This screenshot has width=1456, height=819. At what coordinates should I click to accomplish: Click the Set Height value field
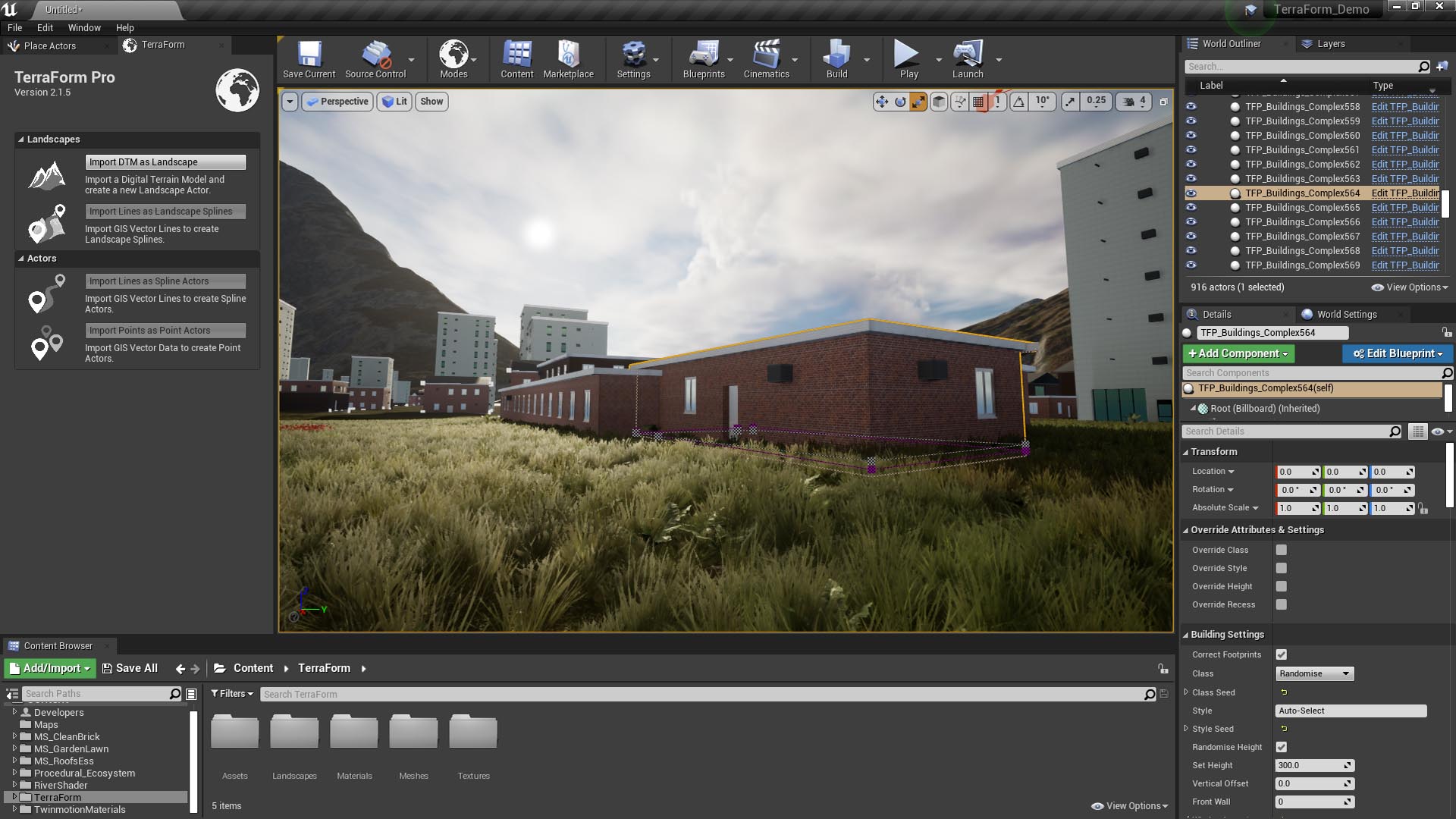click(1314, 765)
